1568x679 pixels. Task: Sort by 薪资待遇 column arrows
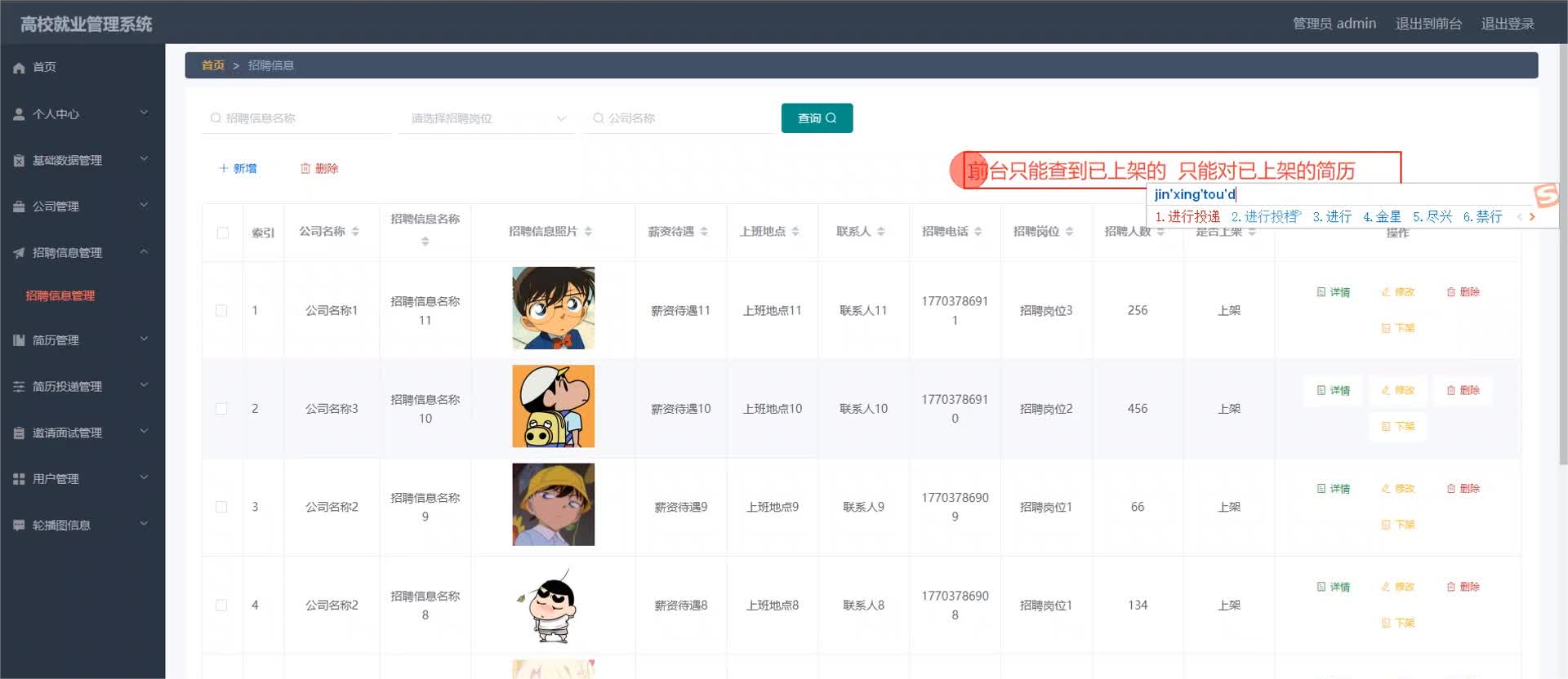click(x=704, y=232)
